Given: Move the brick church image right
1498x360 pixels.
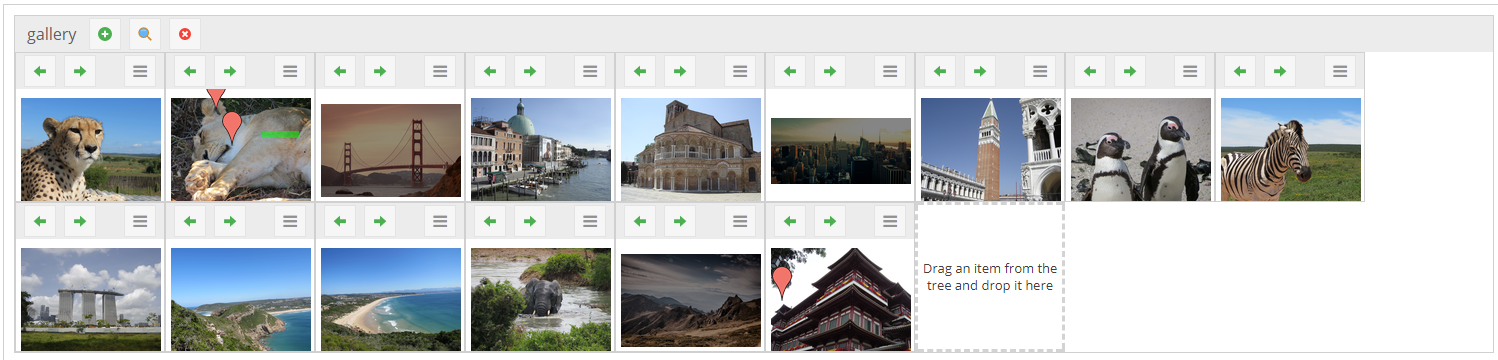Looking at the screenshot, I should (x=680, y=71).
